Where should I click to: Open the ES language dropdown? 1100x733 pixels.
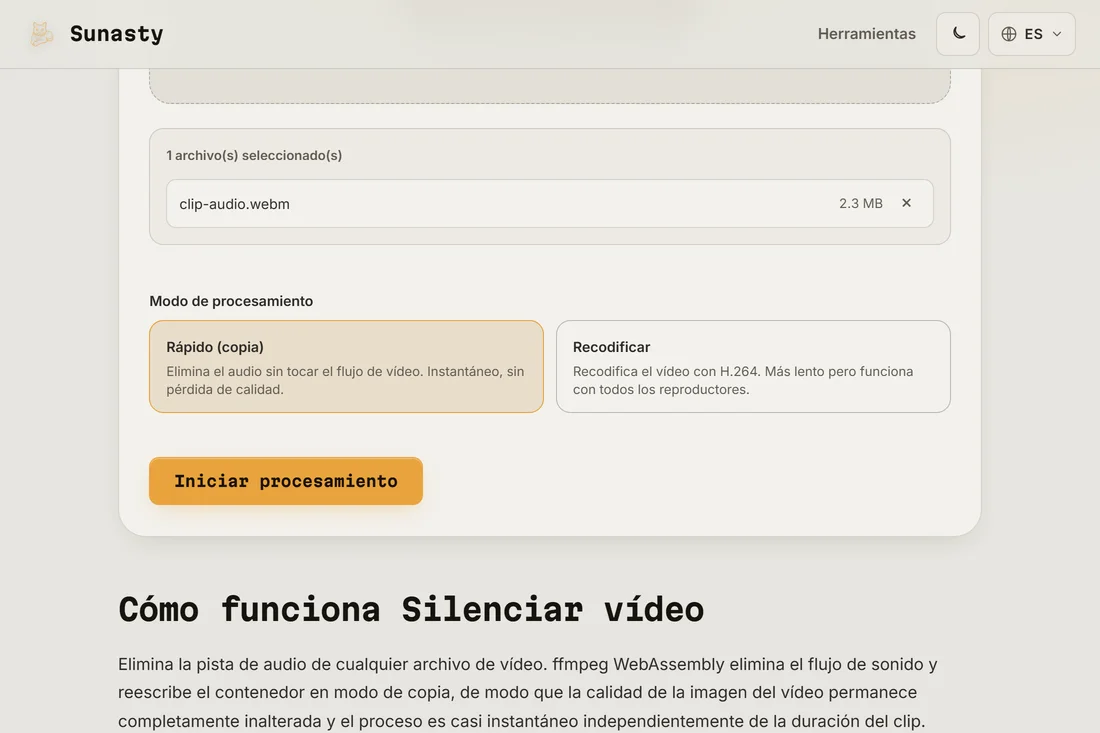1031,34
